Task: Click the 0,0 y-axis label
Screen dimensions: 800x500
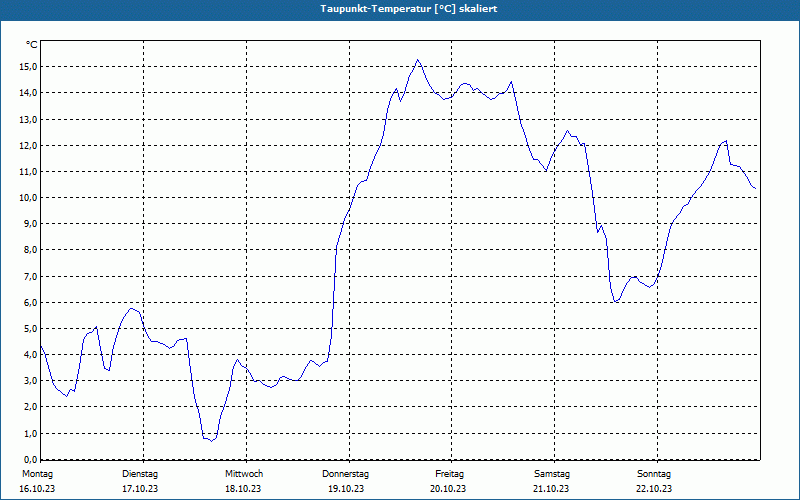Action: [30, 459]
